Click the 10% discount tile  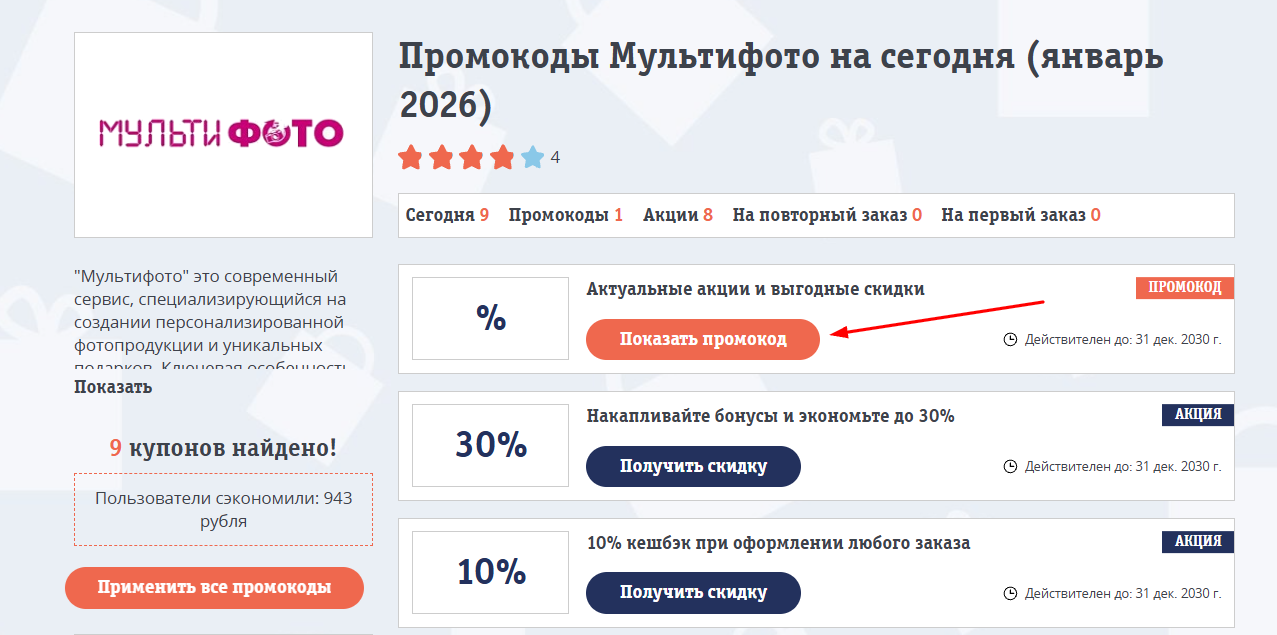[489, 571]
